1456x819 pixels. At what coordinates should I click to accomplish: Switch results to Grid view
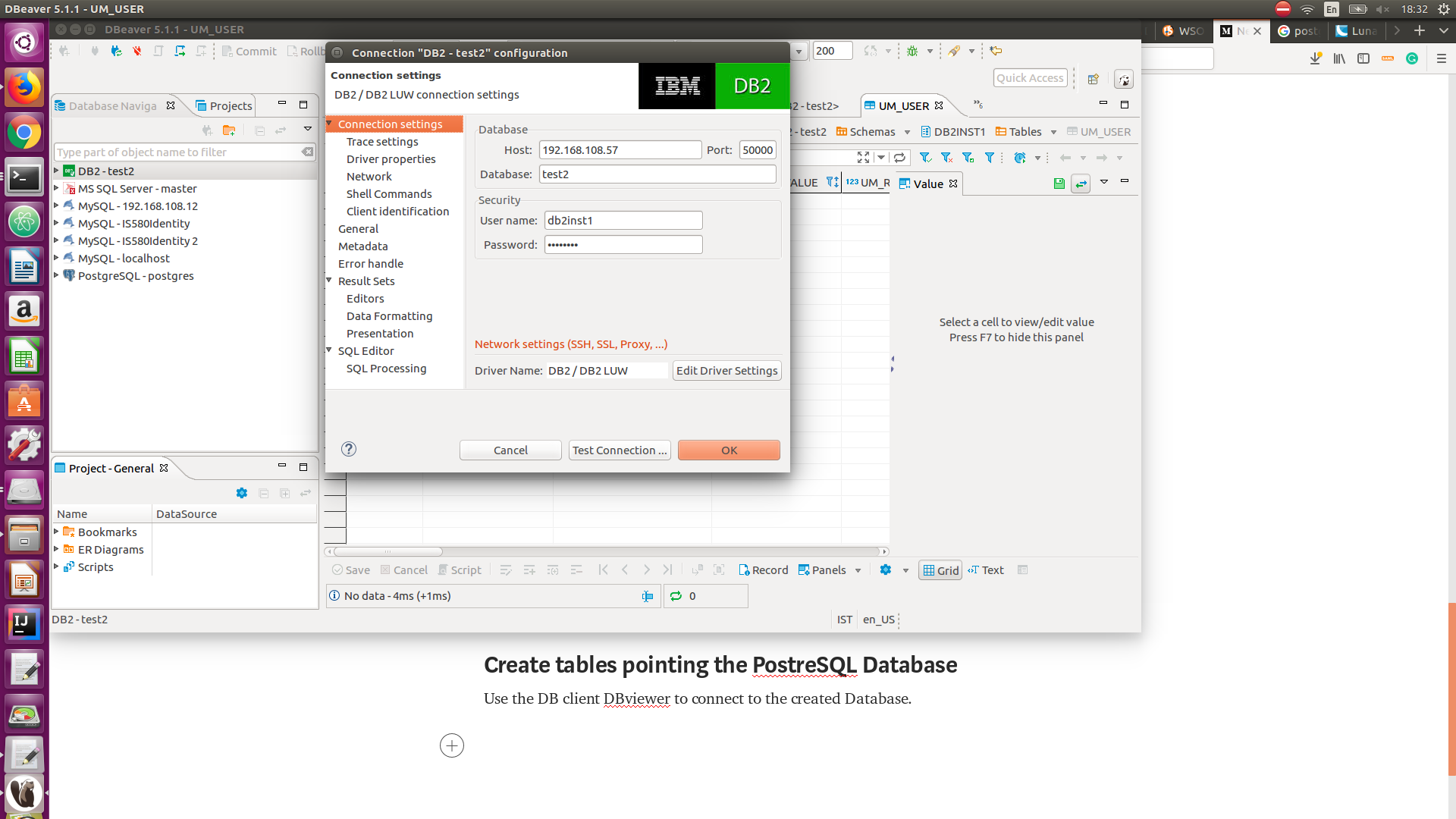point(940,570)
